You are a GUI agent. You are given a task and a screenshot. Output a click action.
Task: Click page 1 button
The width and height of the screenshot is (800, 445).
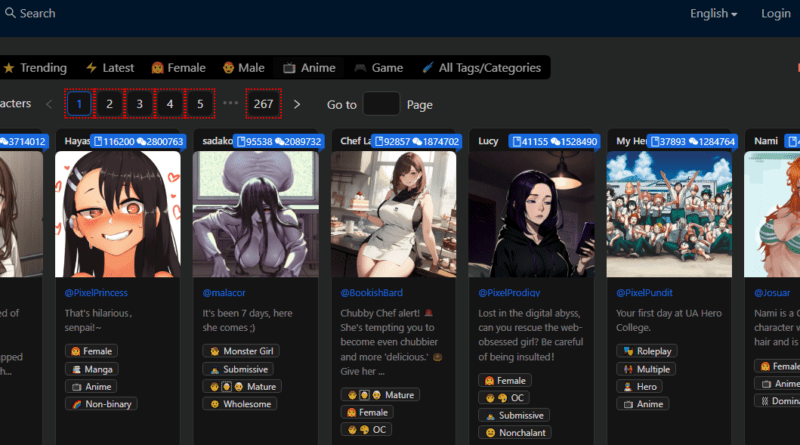click(x=79, y=104)
